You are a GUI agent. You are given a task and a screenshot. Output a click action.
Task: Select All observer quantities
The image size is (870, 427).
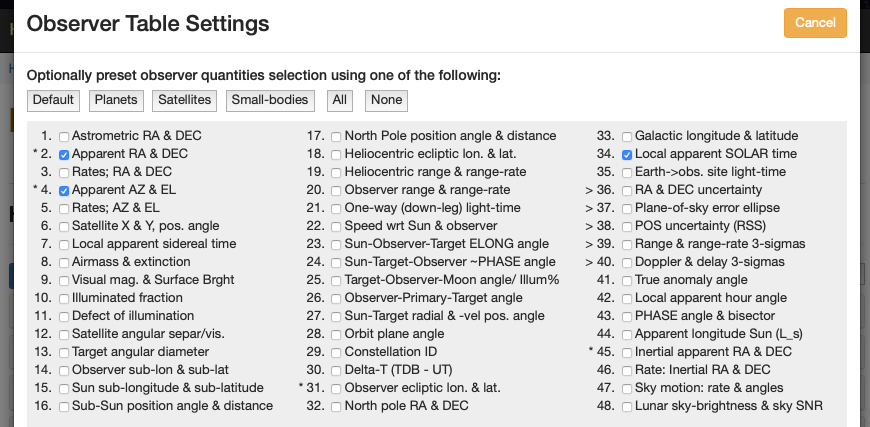(x=340, y=100)
